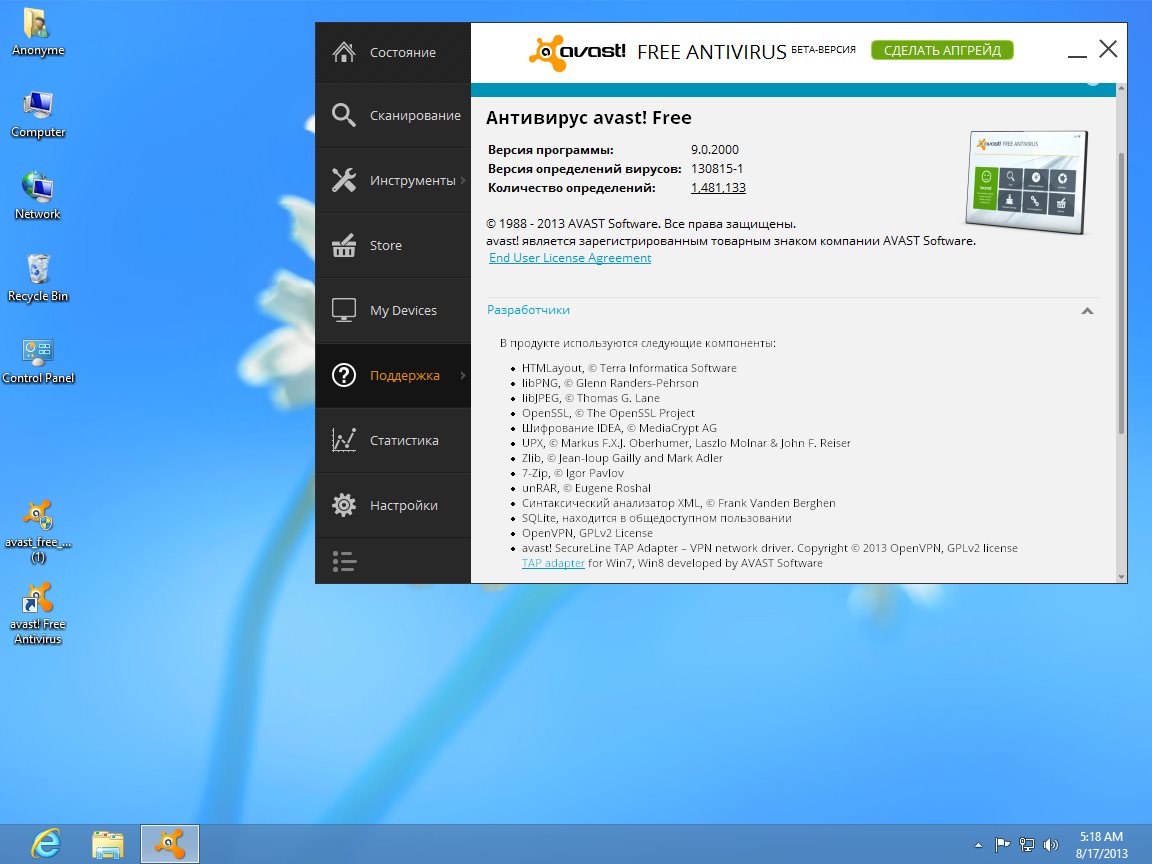The width and height of the screenshot is (1152, 864).
Task: Click the chart icon beside Статистика
Action: click(343, 440)
